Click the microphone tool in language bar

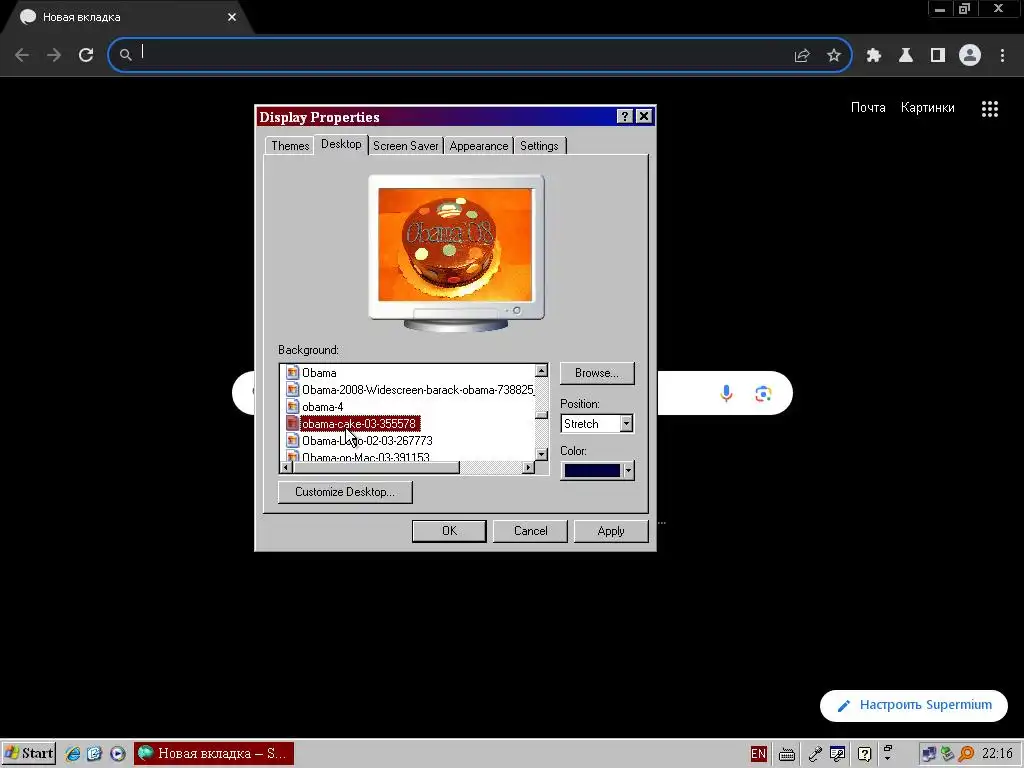coord(814,754)
